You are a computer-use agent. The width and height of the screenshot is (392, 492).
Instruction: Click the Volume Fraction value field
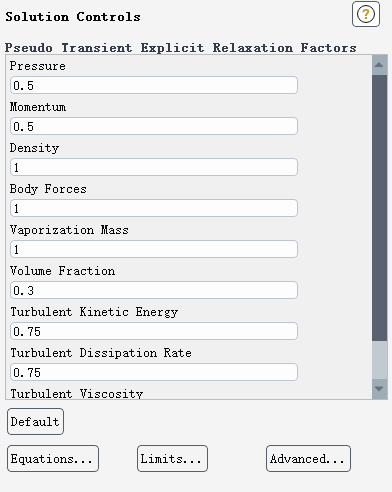[154, 290]
